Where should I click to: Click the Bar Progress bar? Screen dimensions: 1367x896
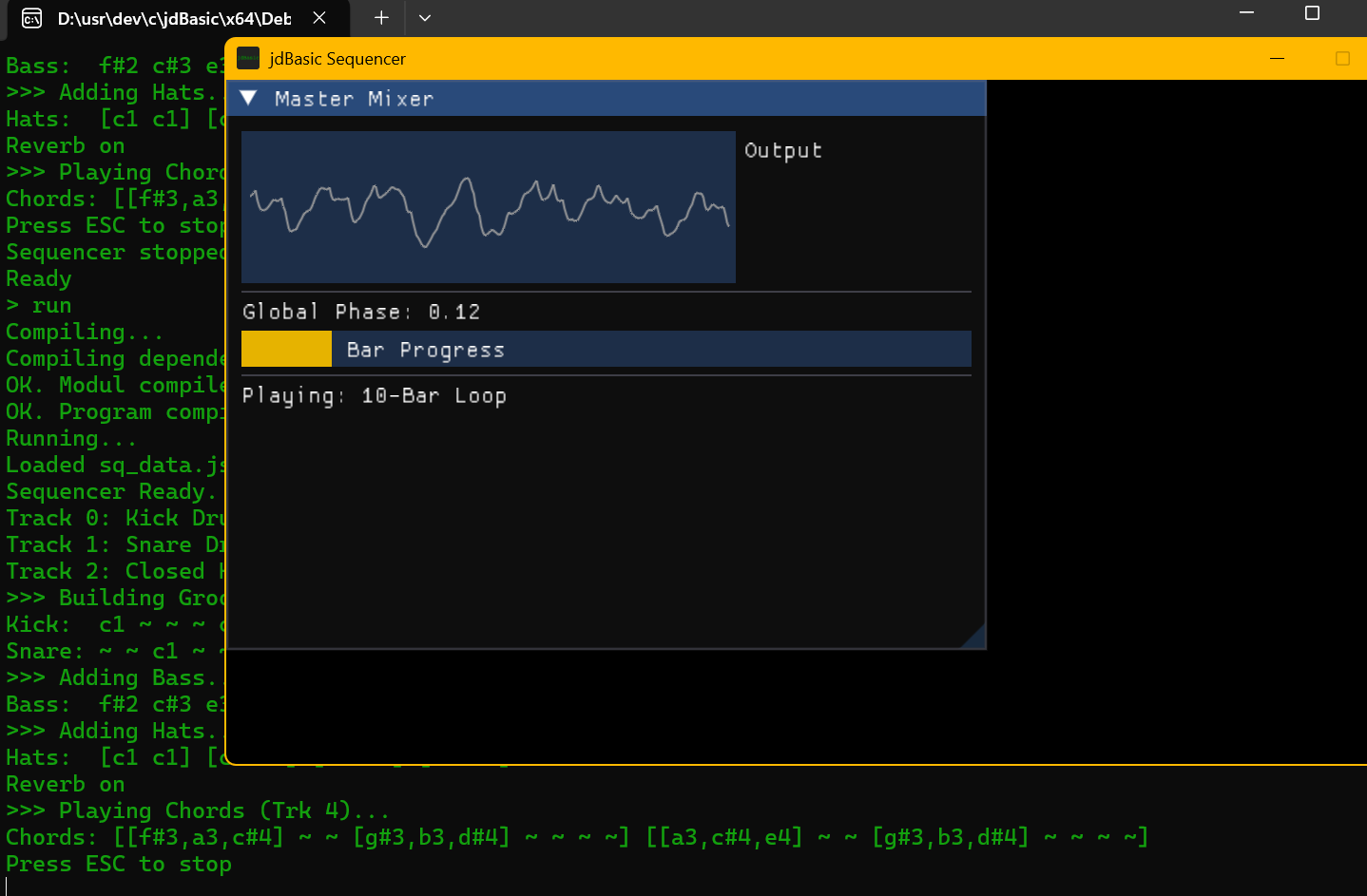click(x=606, y=349)
